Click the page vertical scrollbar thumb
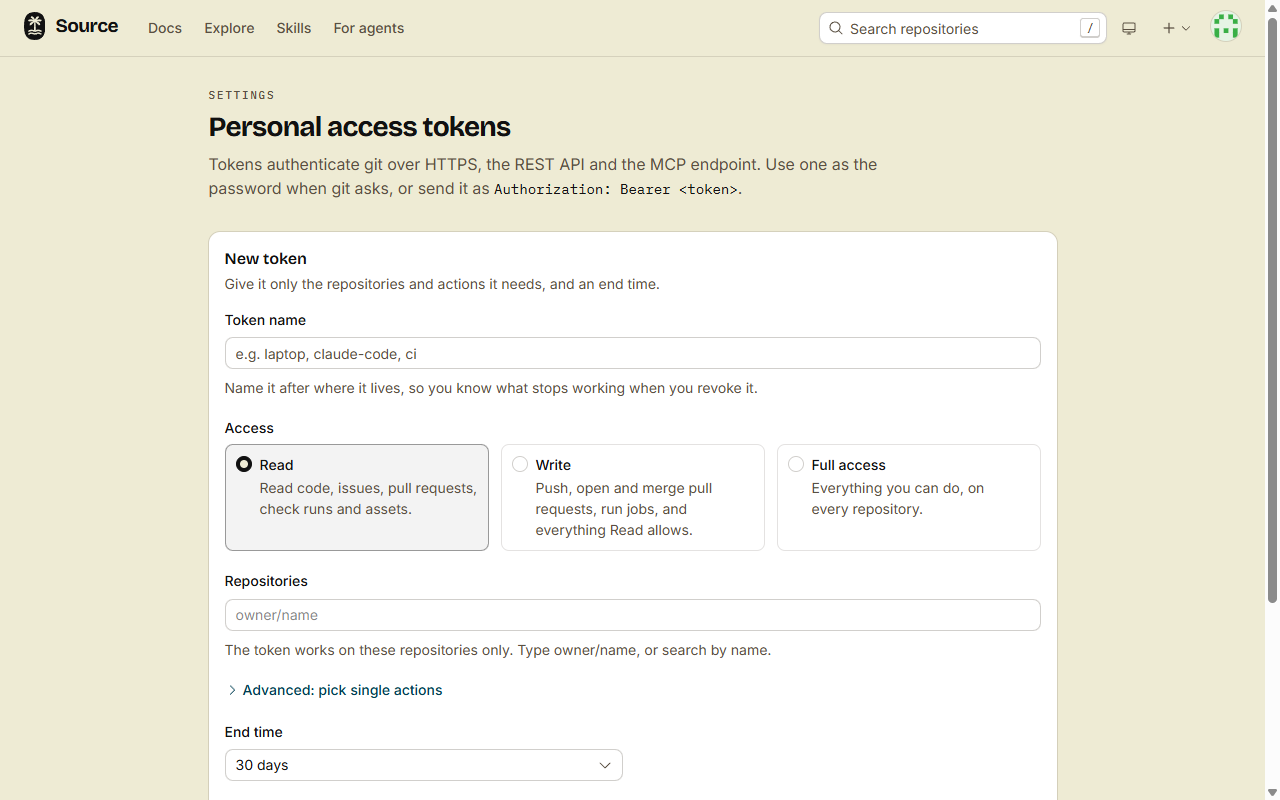Viewport: 1280px width, 800px height. (1272, 310)
